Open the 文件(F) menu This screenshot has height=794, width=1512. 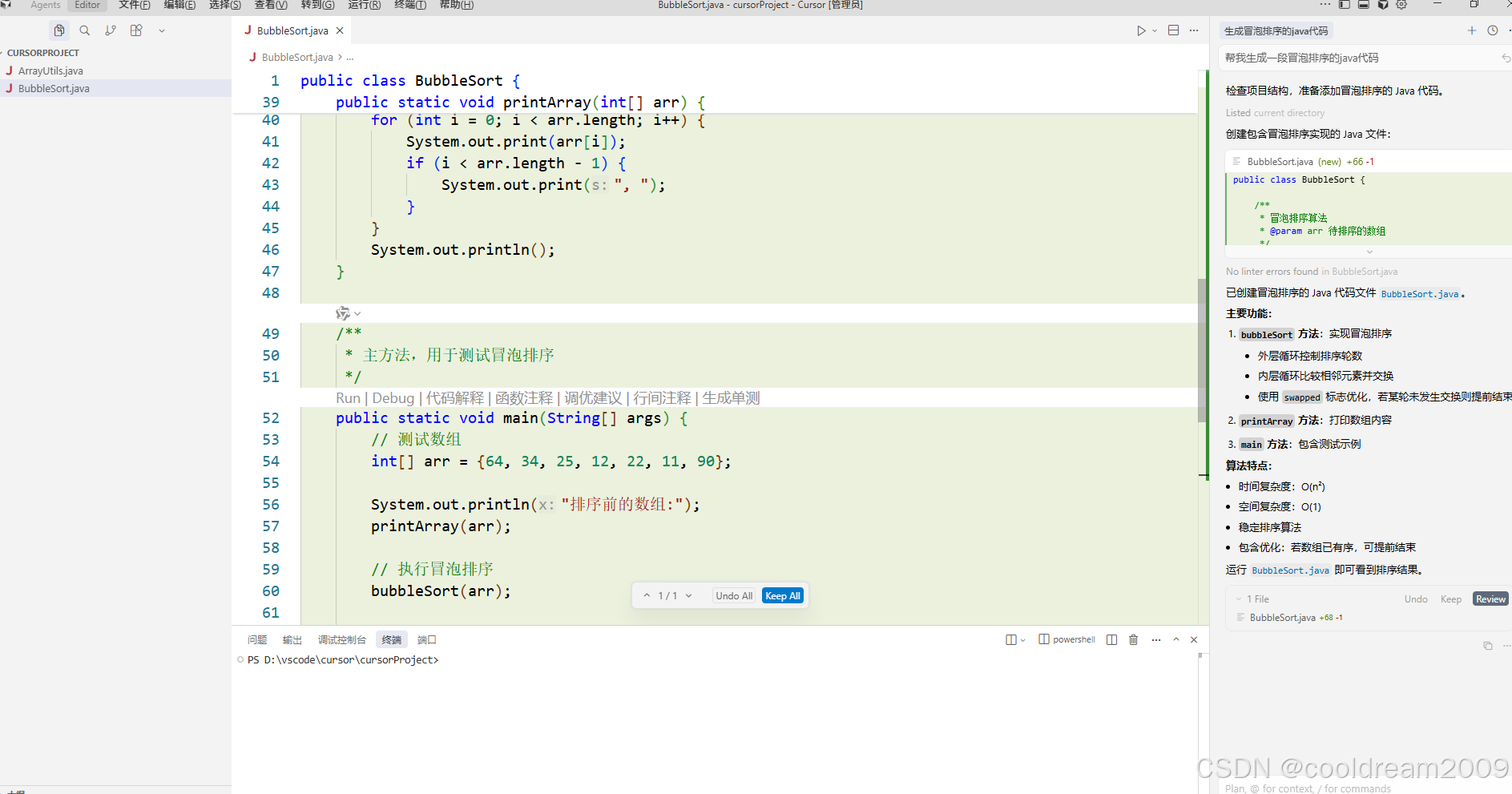tap(135, 5)
